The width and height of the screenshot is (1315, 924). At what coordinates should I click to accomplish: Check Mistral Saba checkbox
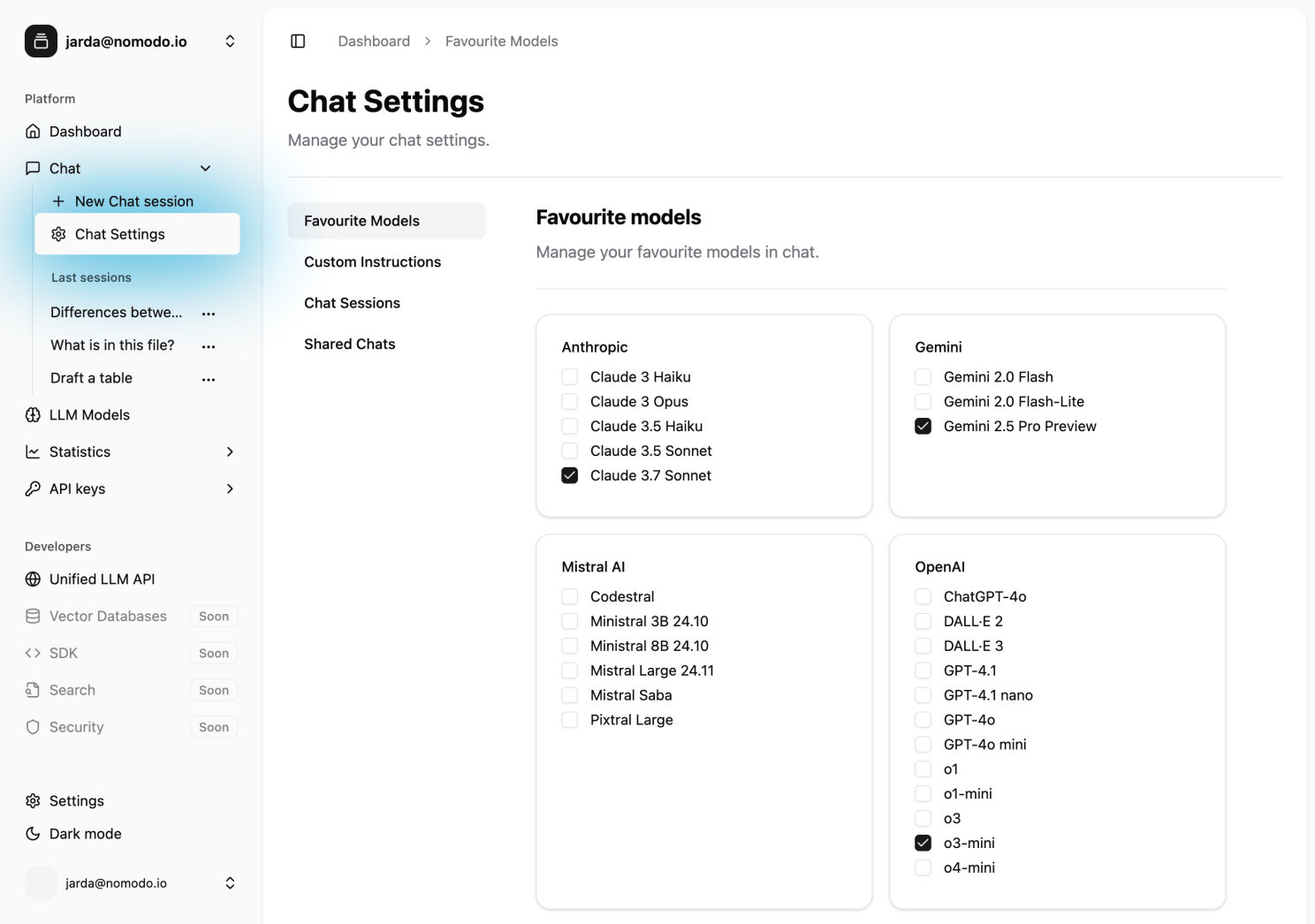pos(570,695)
